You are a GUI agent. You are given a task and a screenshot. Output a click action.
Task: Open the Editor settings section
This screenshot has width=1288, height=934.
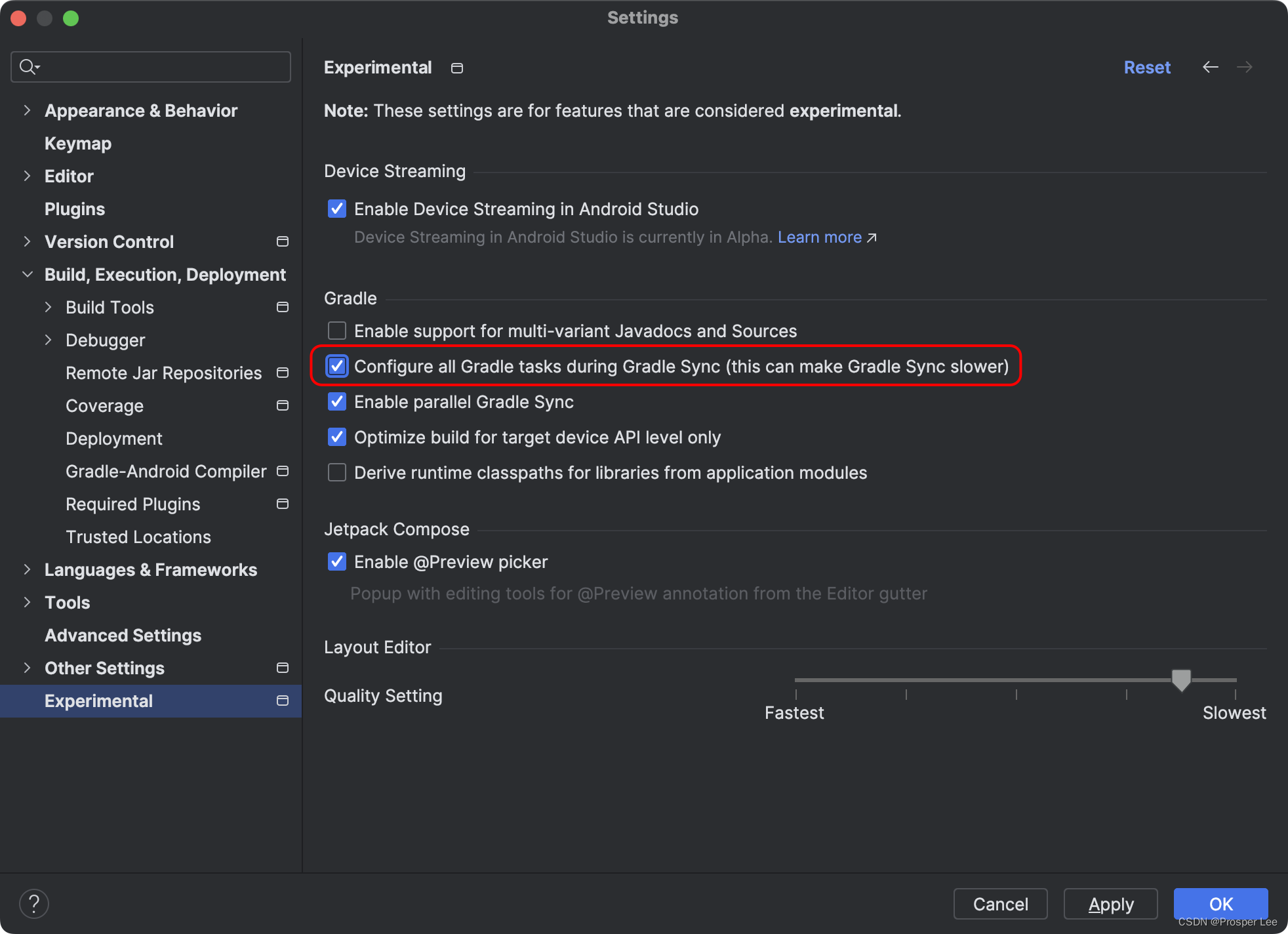coord(67,176)
